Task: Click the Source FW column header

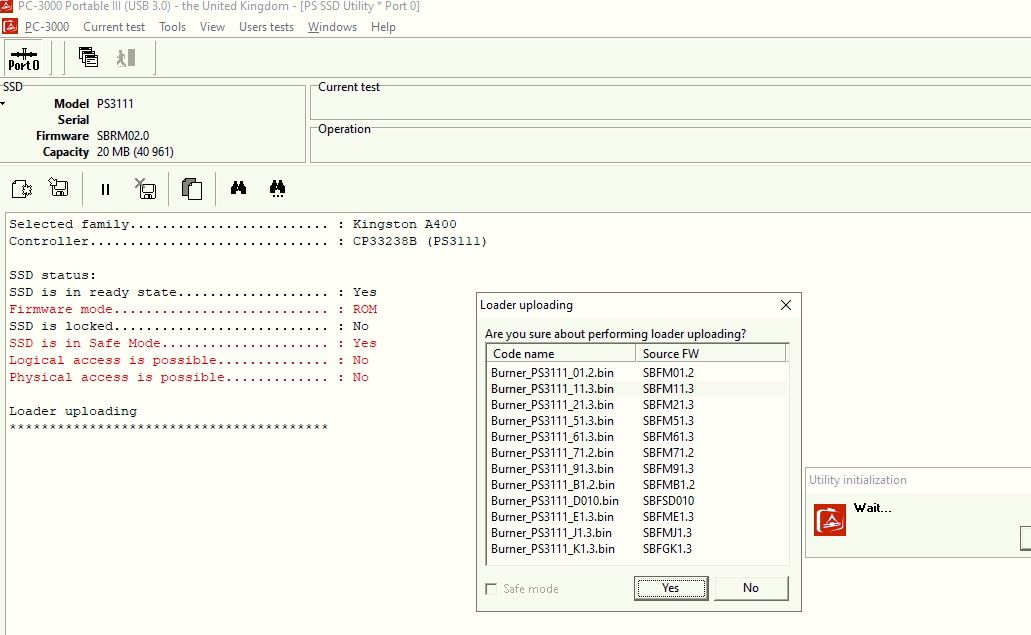Action: 711,354
